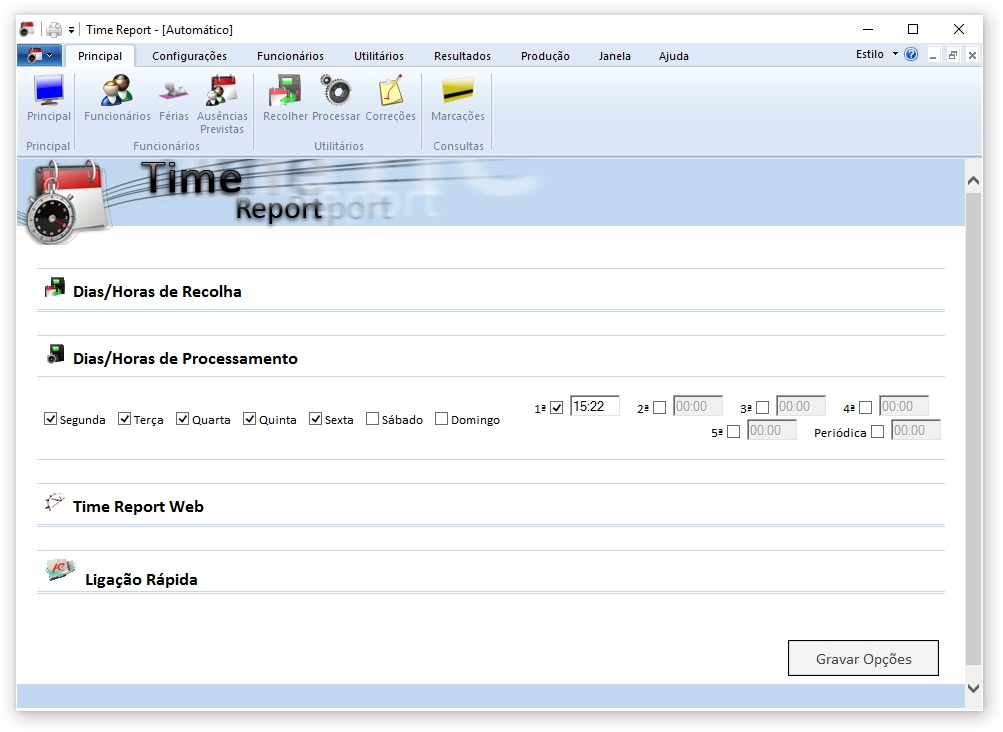Click the icon beside Dias/Horas de Recolha

tap(55, 287)
